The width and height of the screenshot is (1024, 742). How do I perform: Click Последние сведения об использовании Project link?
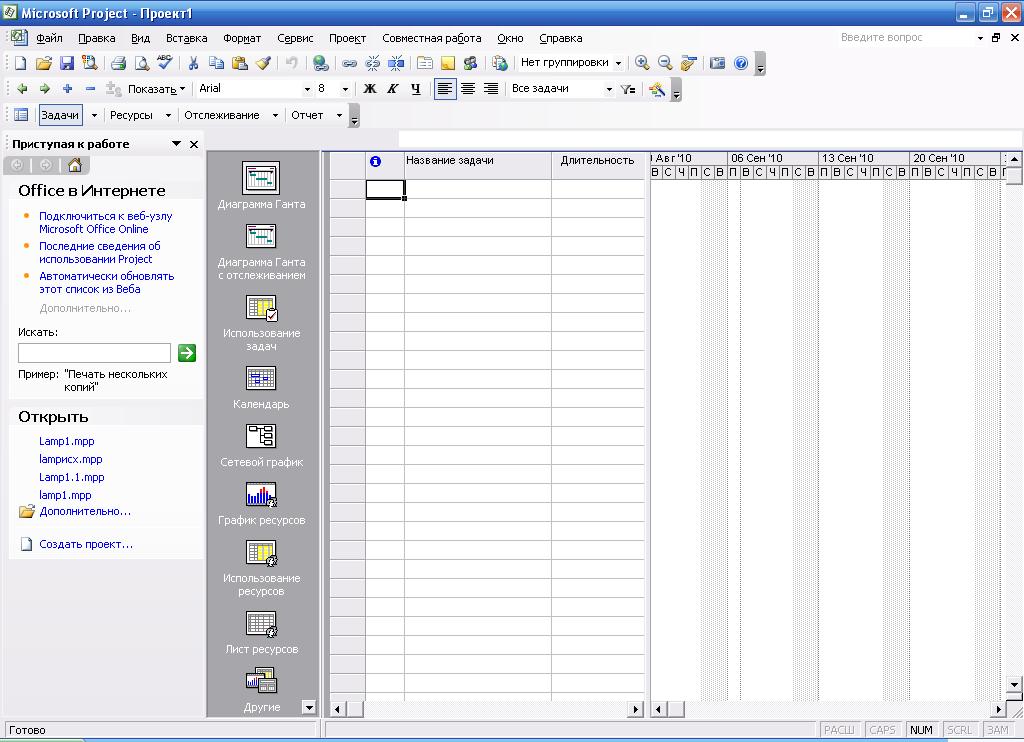click(100, 253)
